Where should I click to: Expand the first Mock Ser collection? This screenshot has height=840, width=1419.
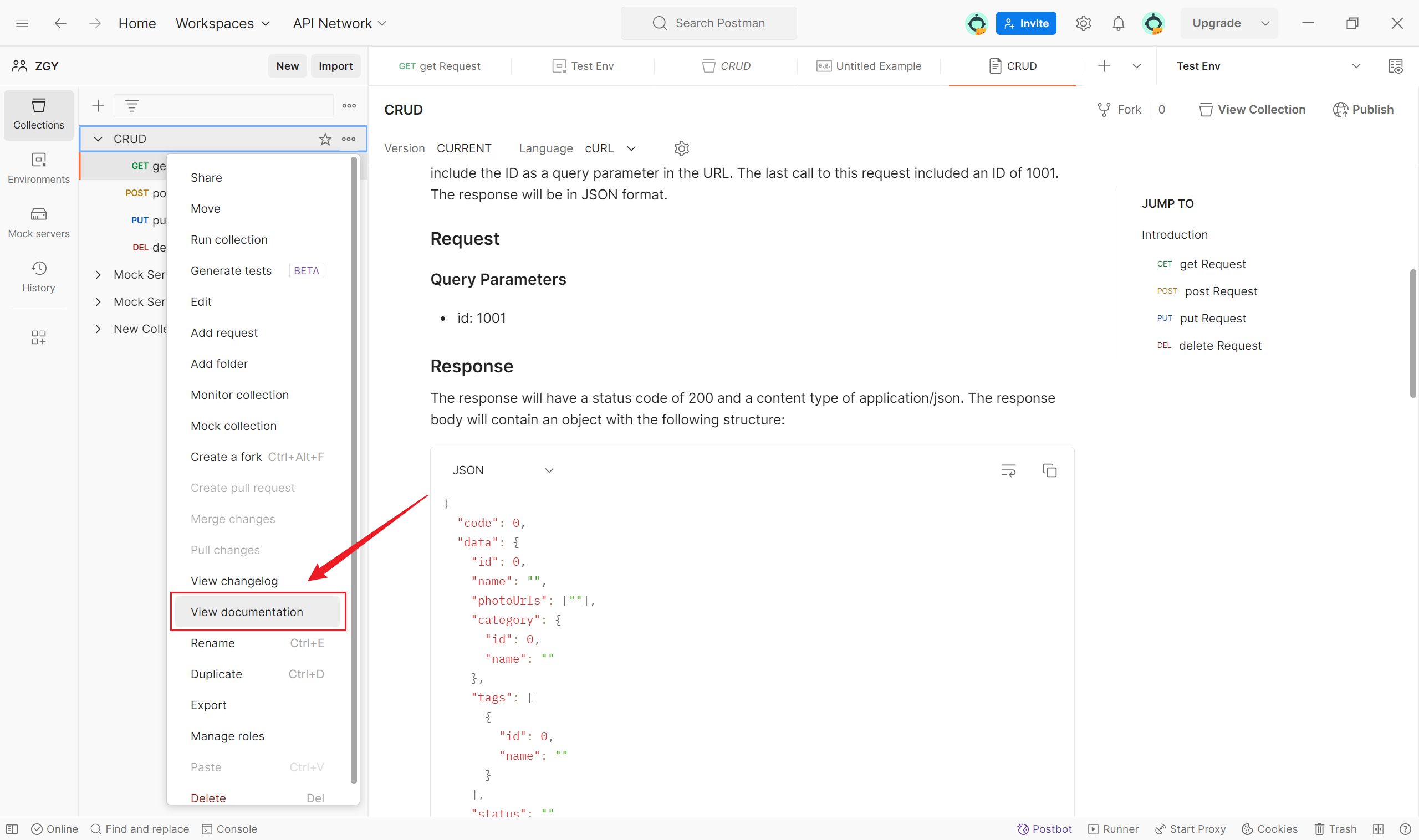(98, 275)
